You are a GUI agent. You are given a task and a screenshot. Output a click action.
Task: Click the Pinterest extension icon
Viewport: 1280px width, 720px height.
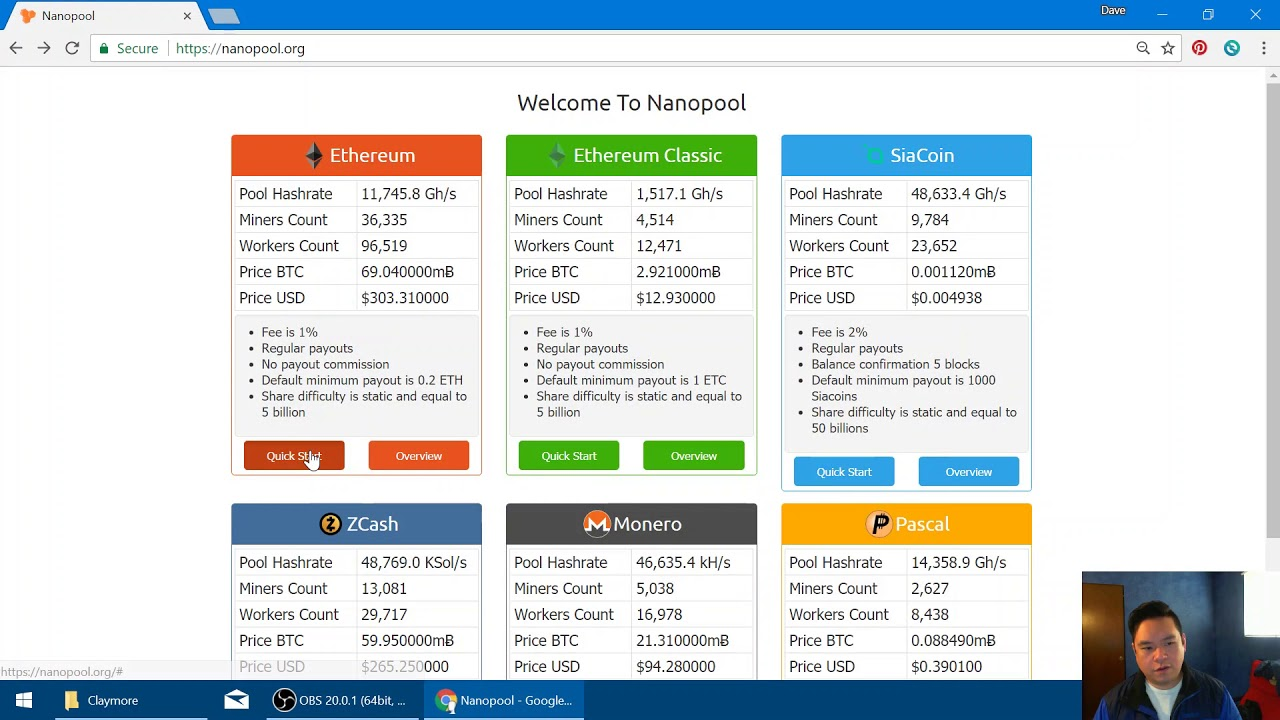1199,48
